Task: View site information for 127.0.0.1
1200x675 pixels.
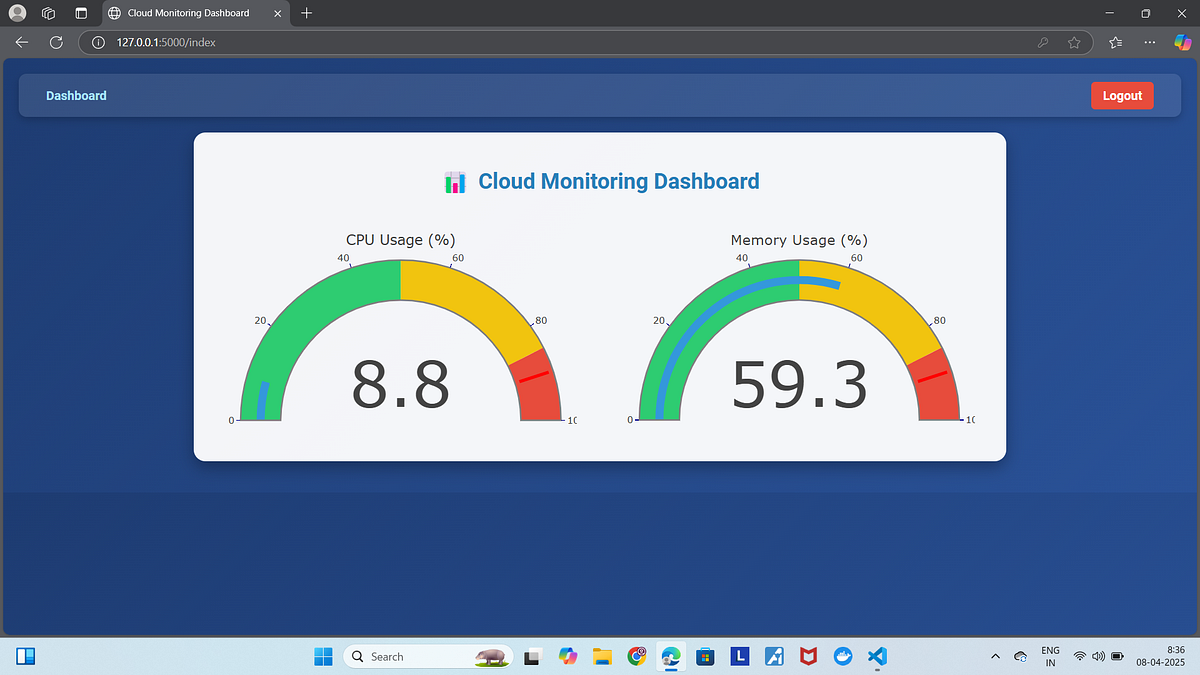Action: 97,42
